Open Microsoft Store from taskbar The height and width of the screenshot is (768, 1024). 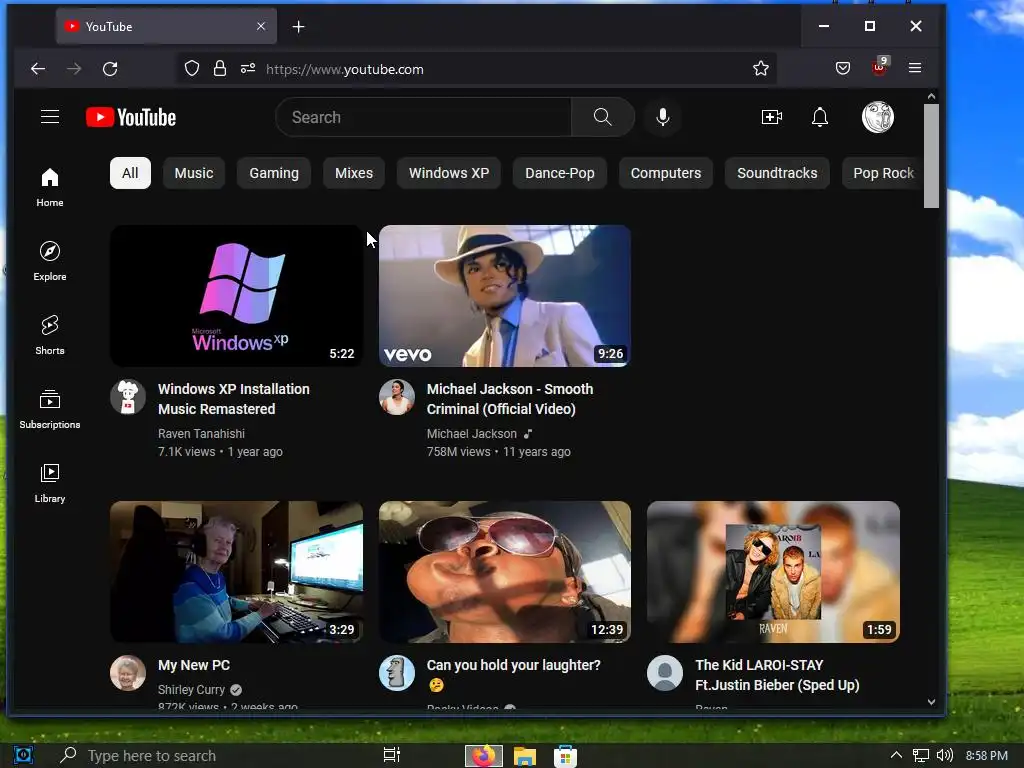click(x=565, y=756)
